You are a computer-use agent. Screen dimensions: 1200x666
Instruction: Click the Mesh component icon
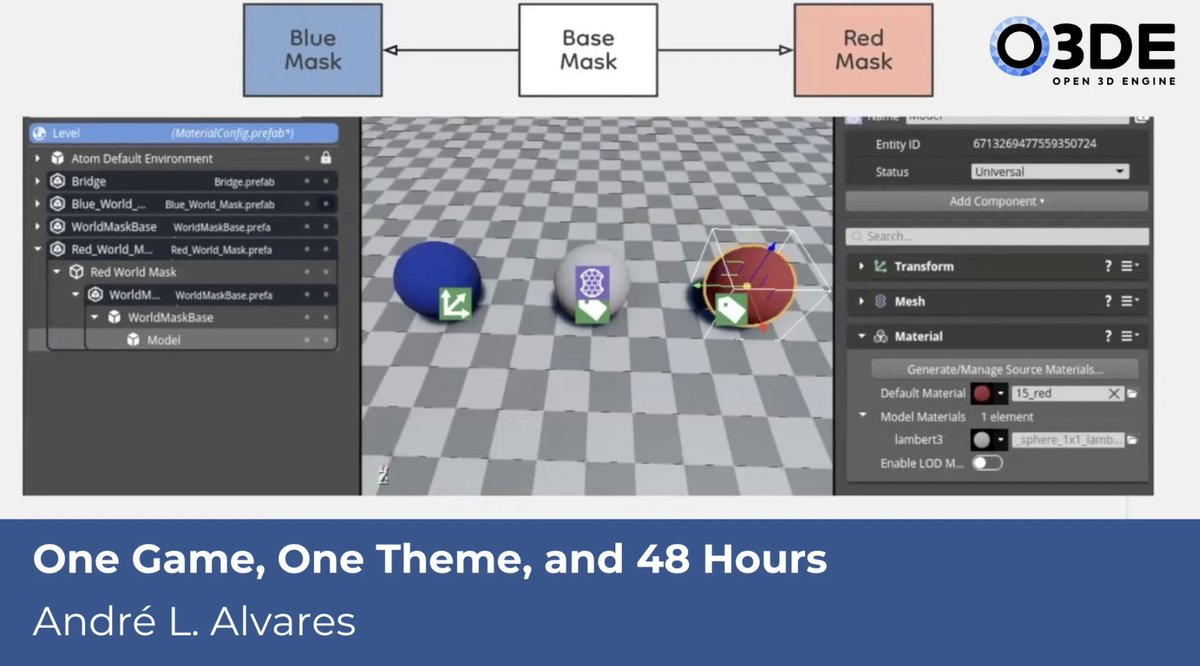pos(882,301)
